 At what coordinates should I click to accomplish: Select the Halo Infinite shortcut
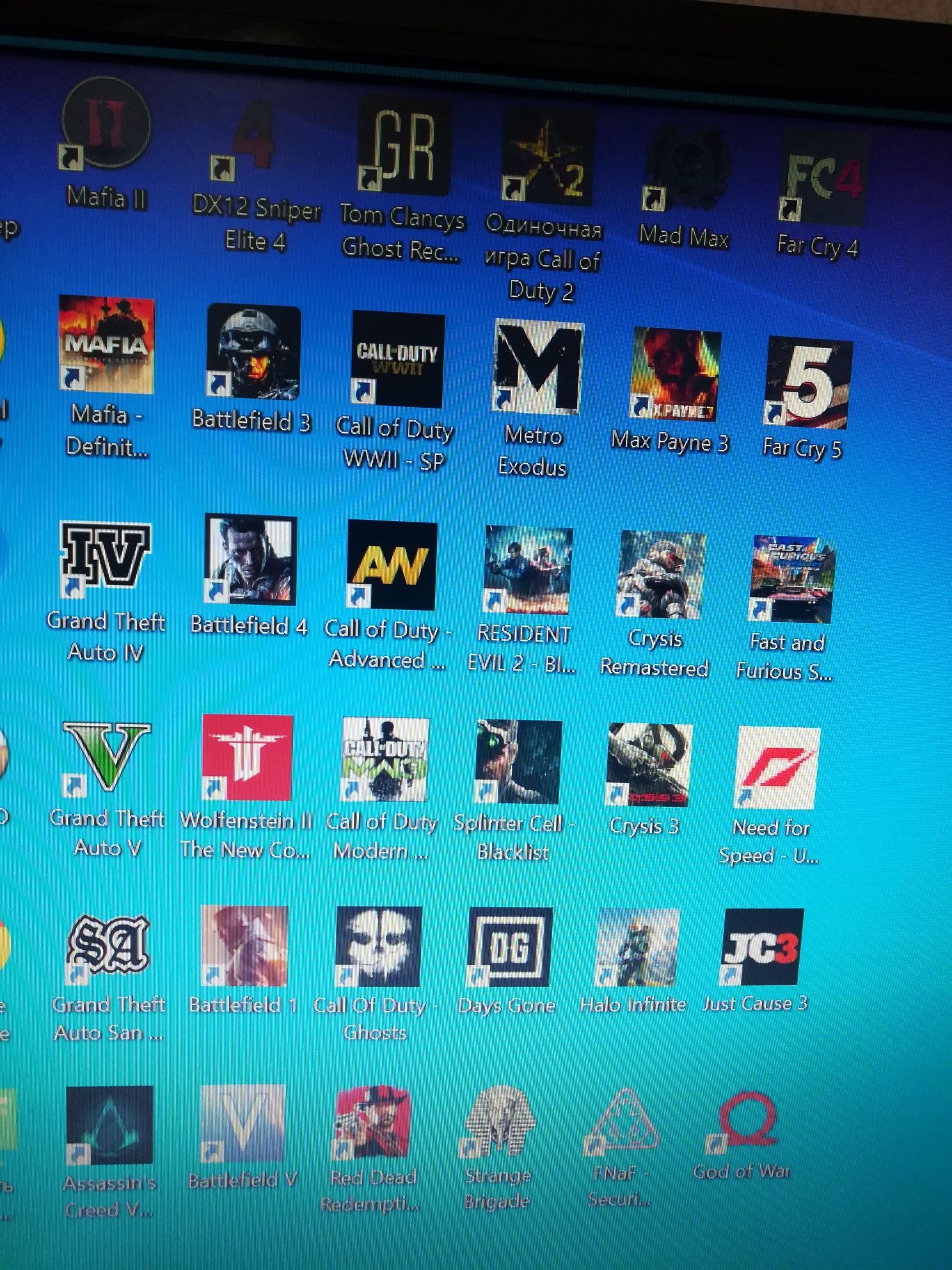[x=638, y=947]
